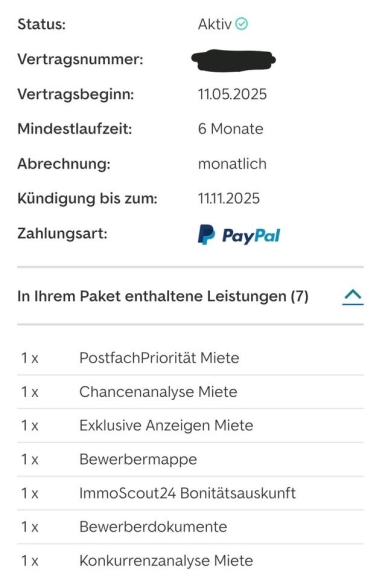Select the PostfachPriorität Miete row
The height and width of the screenshot is (580, 385).
point(190,358)
